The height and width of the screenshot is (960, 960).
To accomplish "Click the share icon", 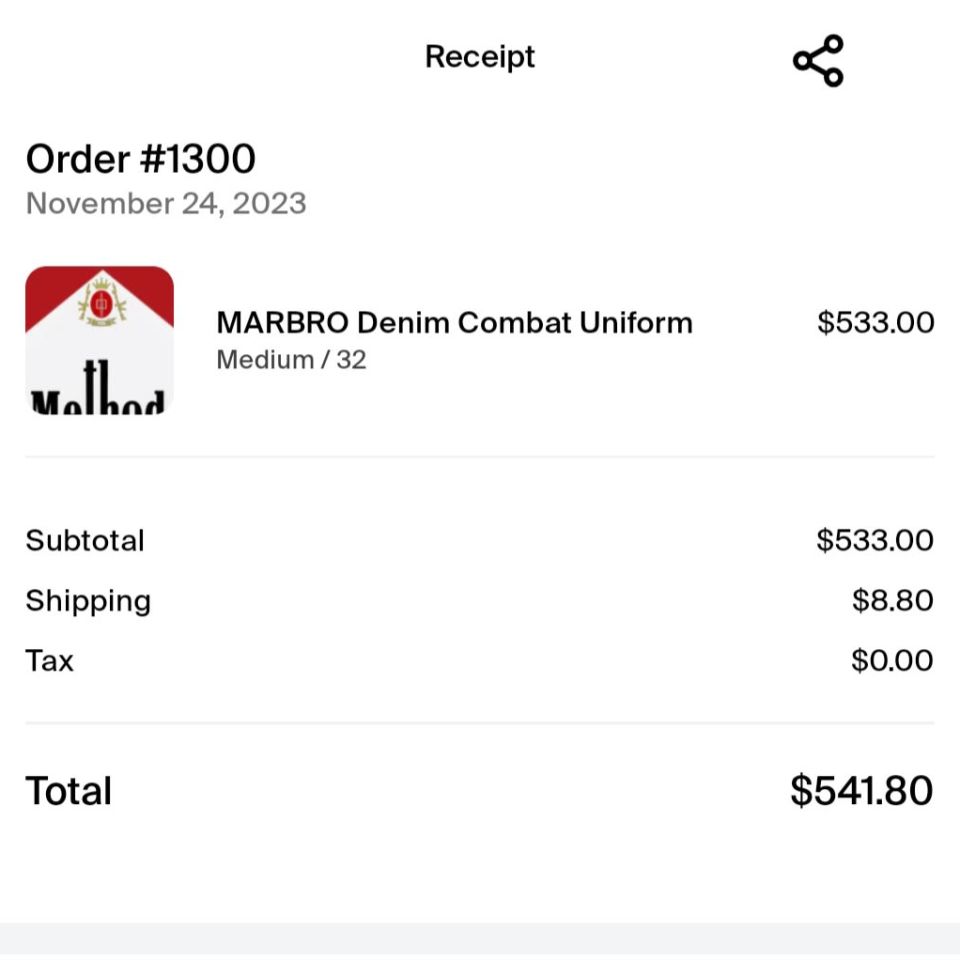I will [817, 60].
